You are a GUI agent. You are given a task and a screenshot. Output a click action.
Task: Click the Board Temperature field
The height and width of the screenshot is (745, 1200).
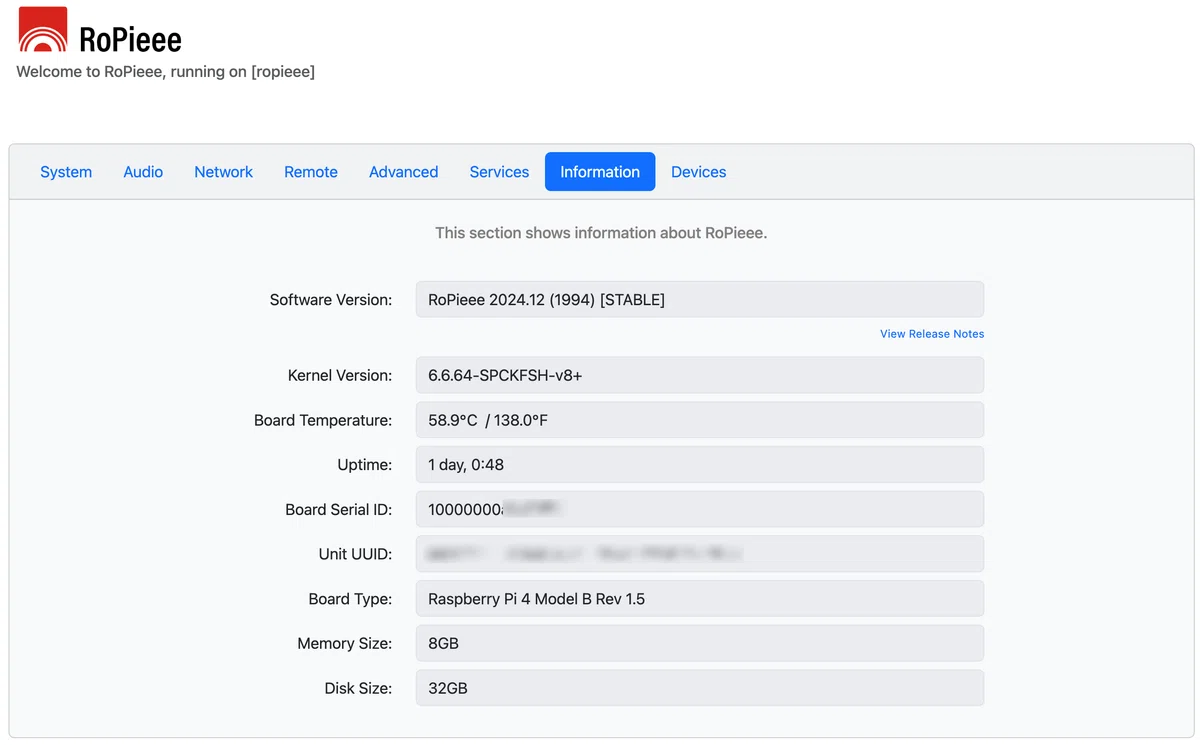pos(700,420)
